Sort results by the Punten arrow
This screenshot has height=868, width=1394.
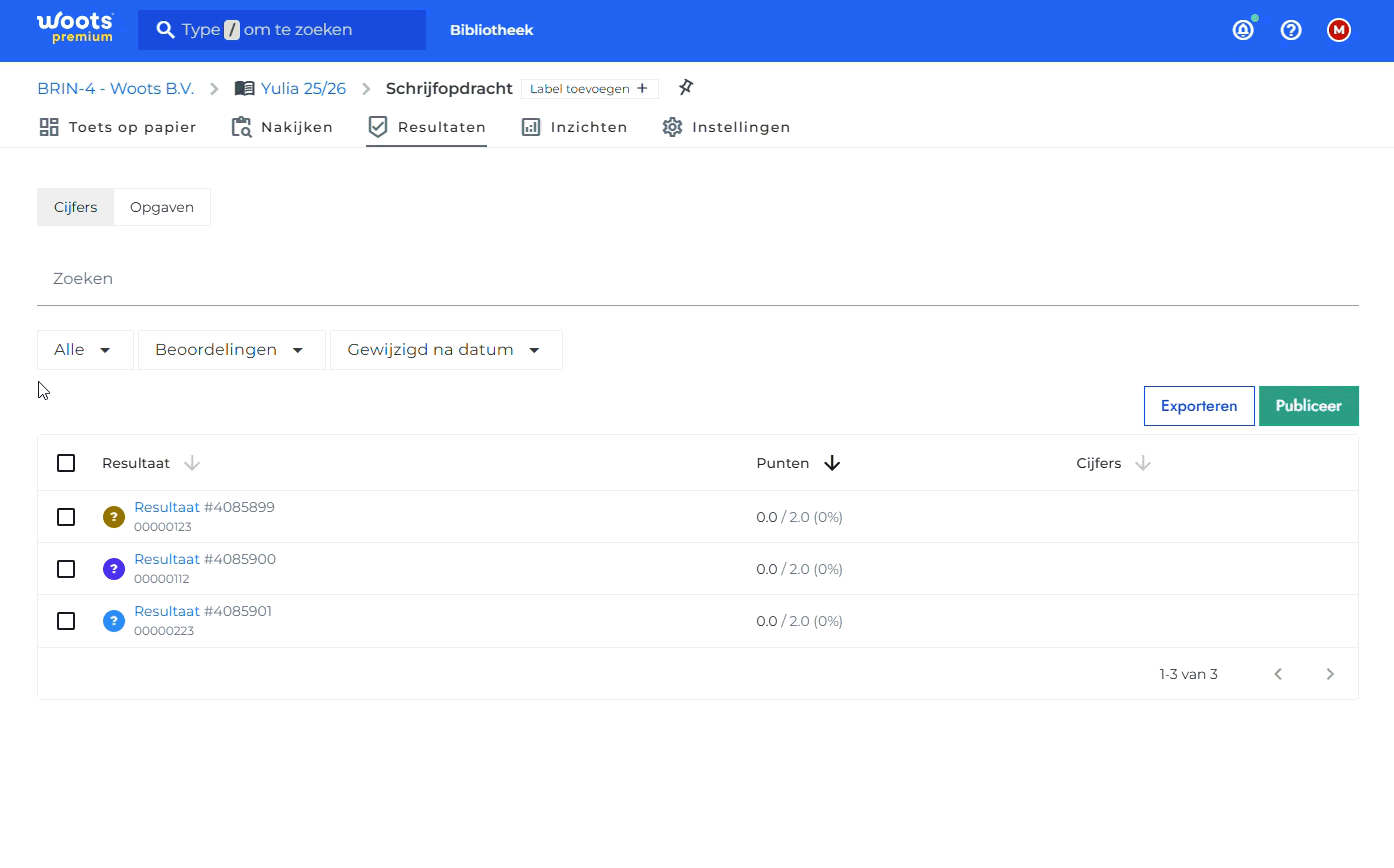tap(832, 463)
